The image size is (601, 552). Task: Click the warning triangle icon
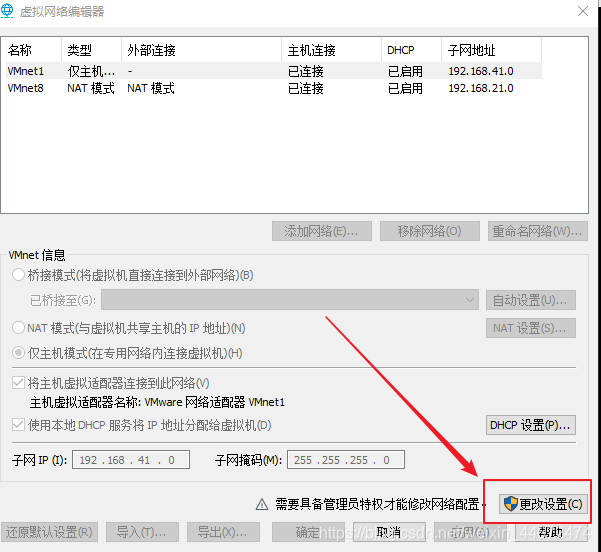coord(262,504)
